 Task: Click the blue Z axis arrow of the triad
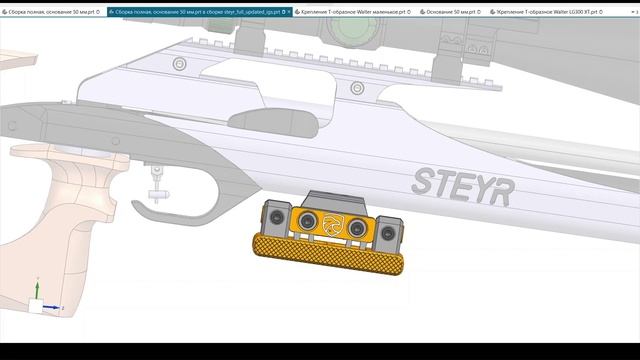[x=52, y=307]
